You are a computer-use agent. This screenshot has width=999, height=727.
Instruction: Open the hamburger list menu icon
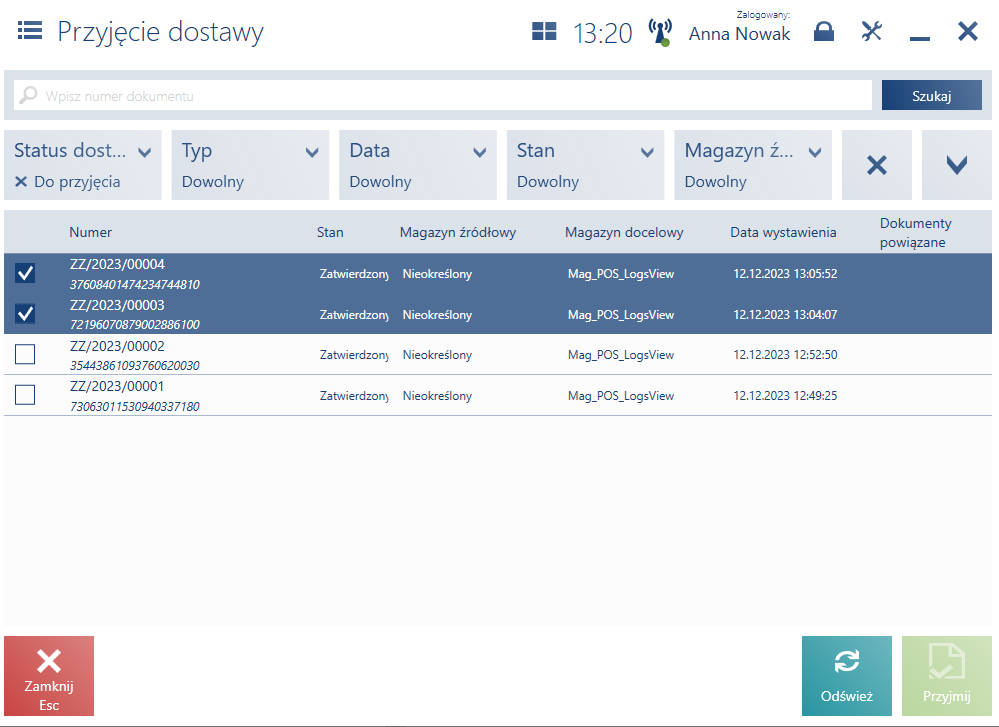click(30, 31)
